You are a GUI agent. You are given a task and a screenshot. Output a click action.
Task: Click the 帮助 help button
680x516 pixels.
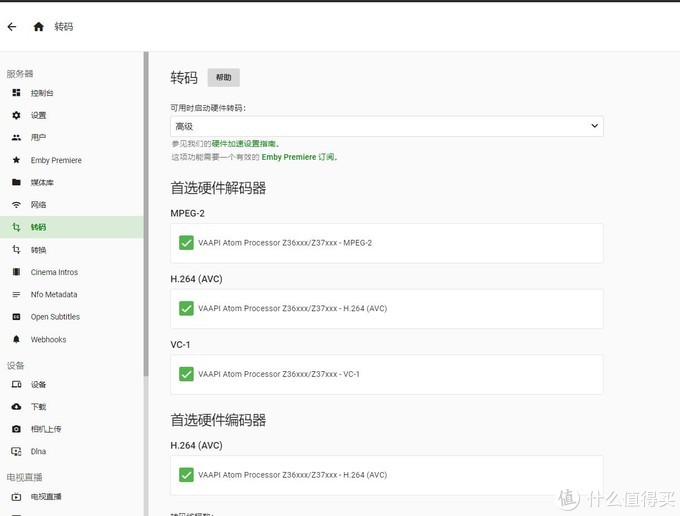coord(223,78)
